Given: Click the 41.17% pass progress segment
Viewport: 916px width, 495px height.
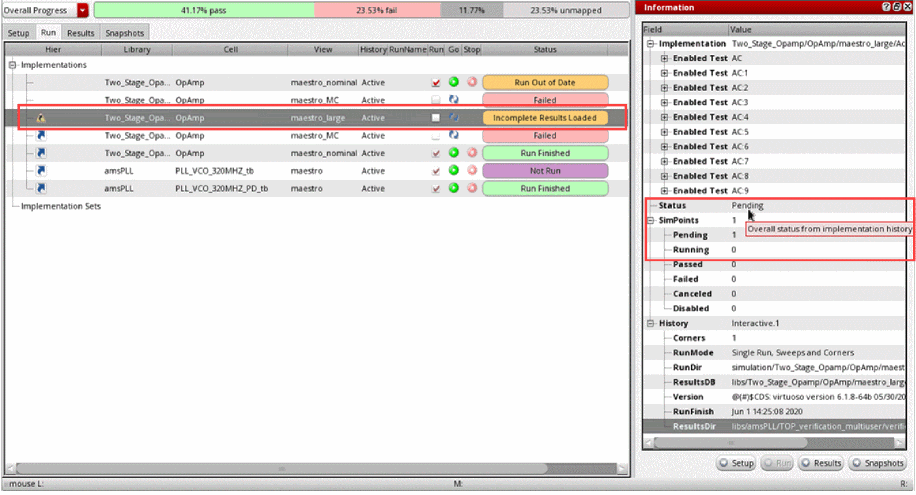Looking at the screenshot, I should [x=204, y=11].
